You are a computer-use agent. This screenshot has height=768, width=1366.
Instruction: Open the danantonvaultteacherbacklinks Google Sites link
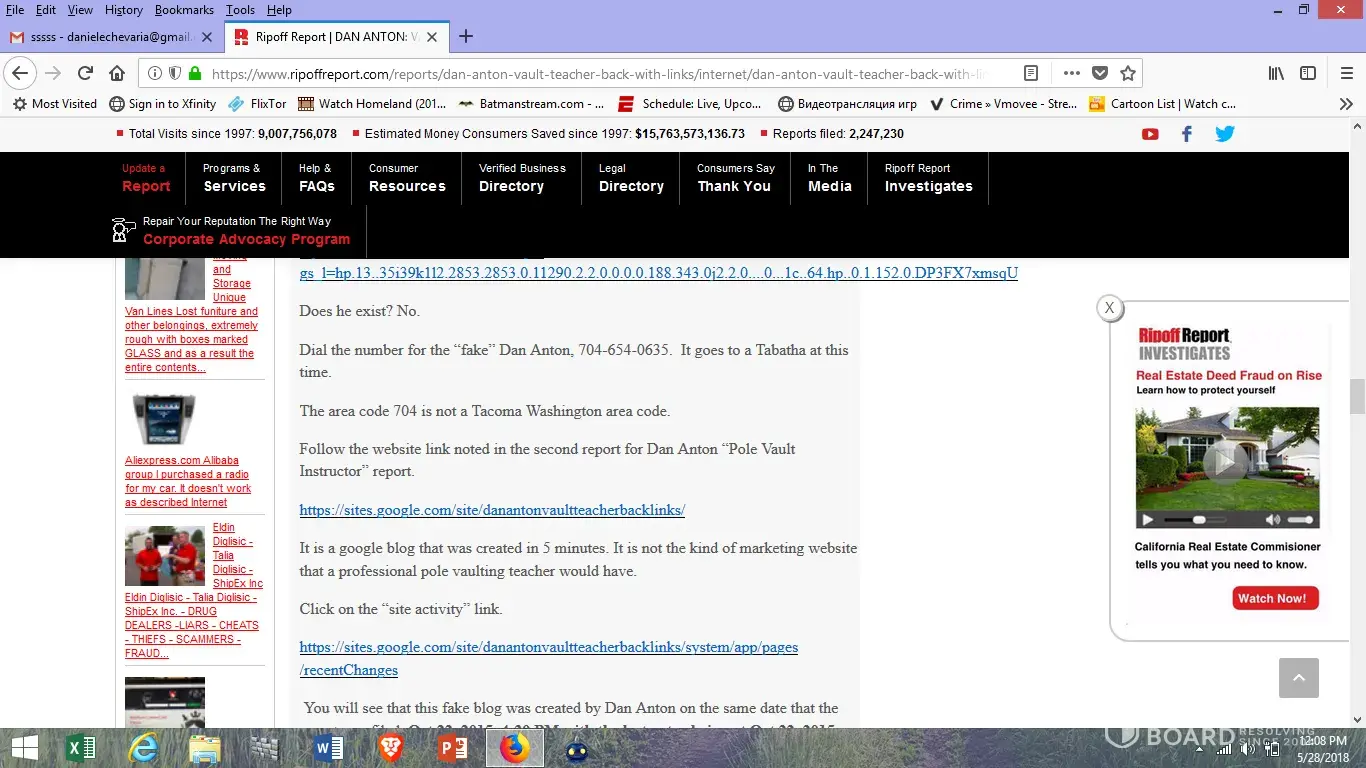coord(492,510)
